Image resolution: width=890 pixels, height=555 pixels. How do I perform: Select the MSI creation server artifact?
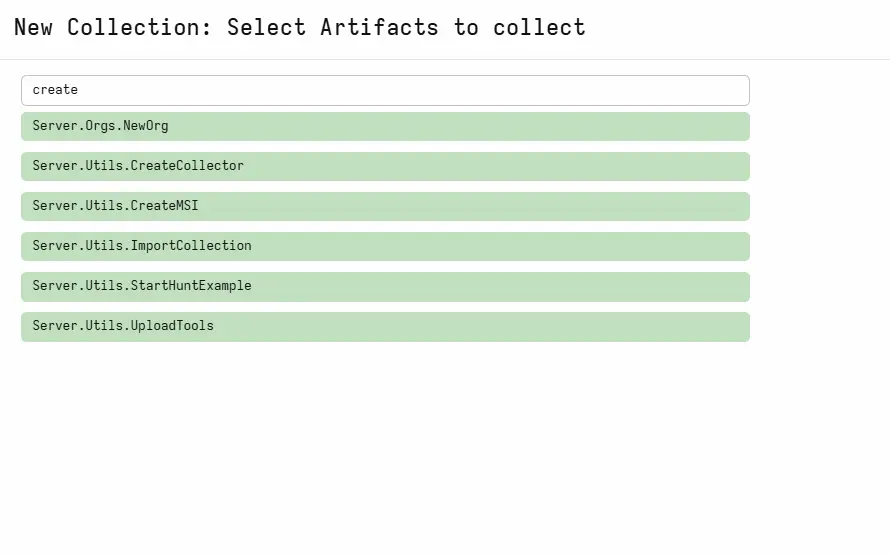pyautogui.click(x=385, y=206)
